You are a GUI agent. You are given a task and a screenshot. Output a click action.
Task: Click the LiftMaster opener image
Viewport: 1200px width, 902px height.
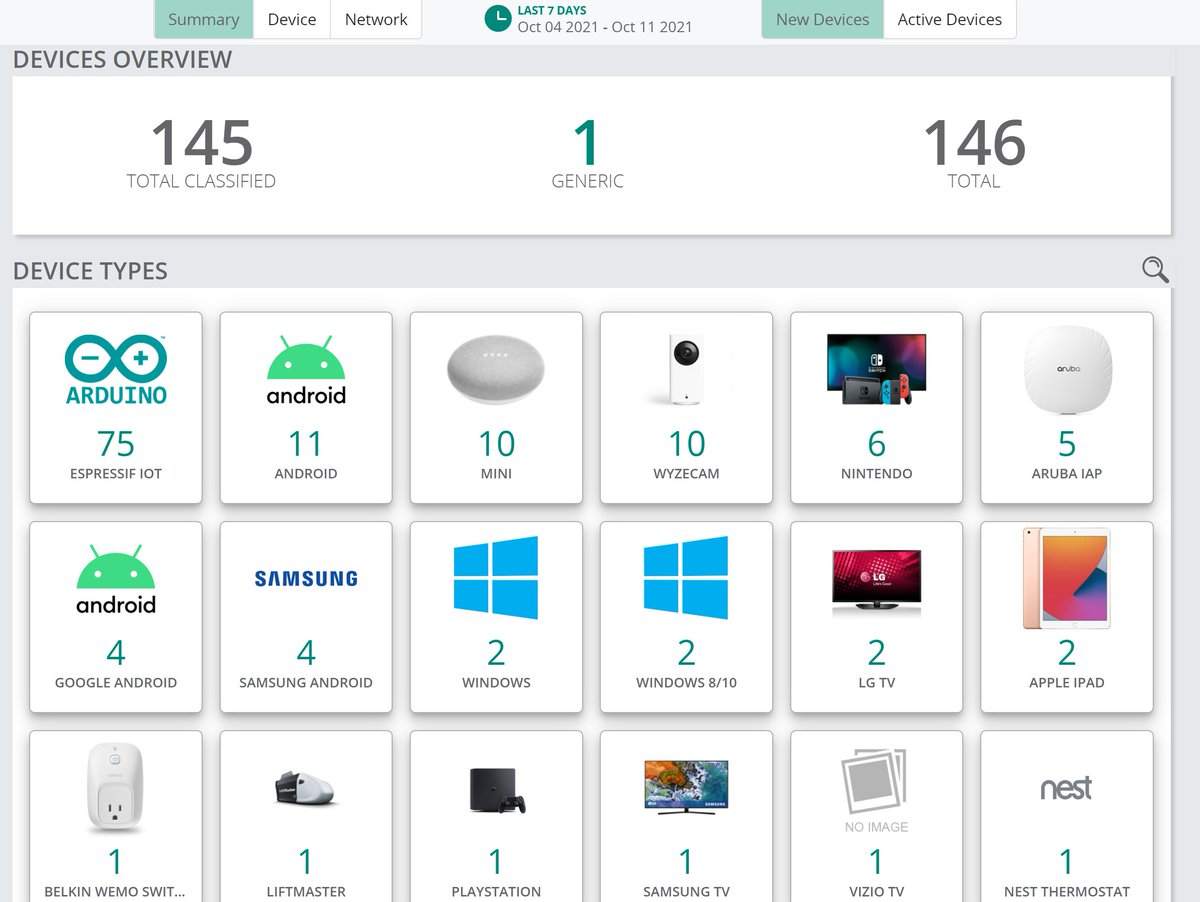coord(306,789)
